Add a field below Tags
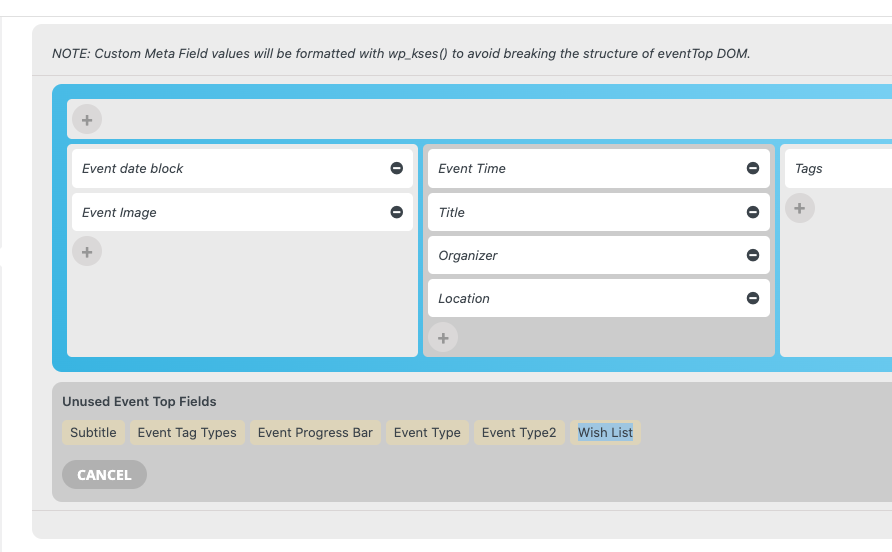 point(800,208)
